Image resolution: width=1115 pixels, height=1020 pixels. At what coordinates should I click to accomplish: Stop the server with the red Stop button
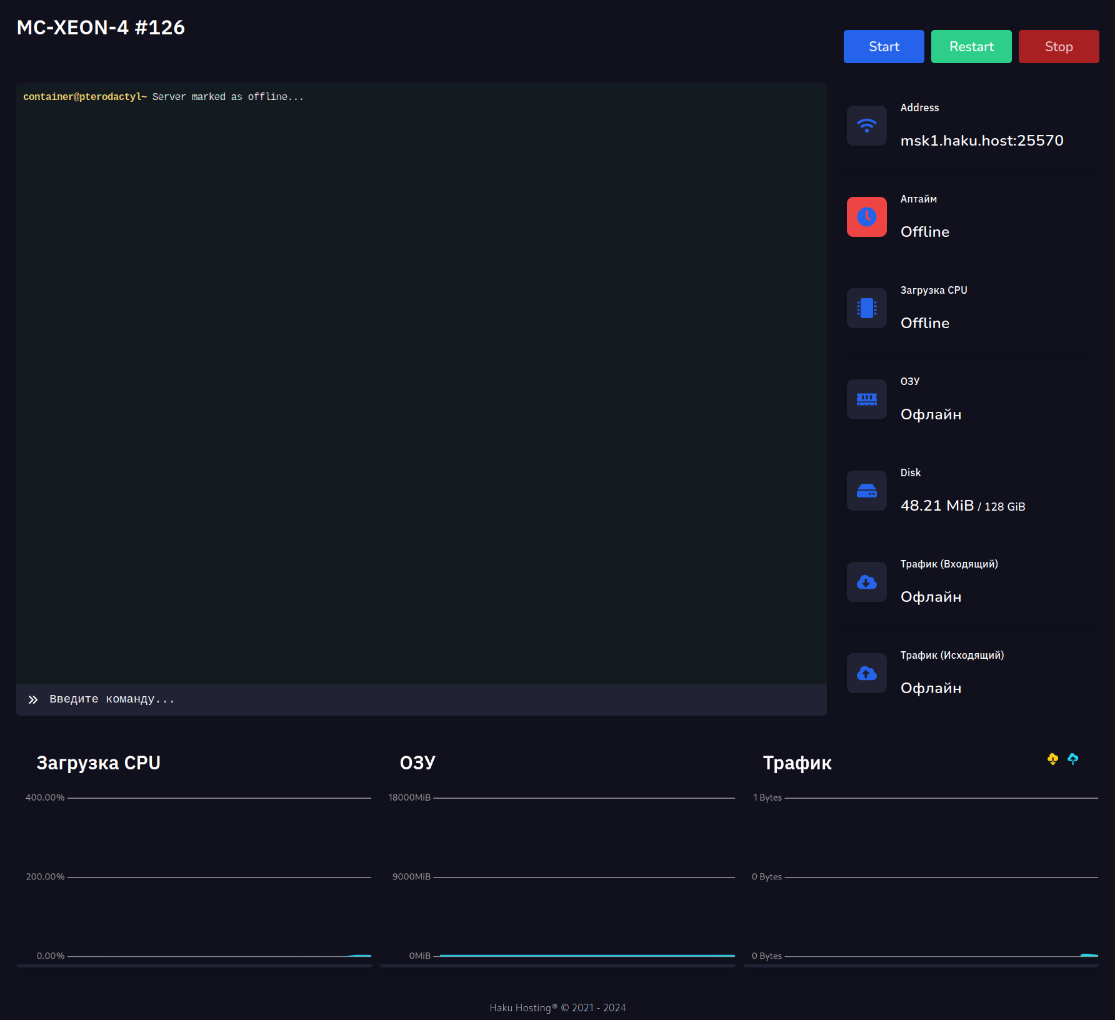point(1058,47)
